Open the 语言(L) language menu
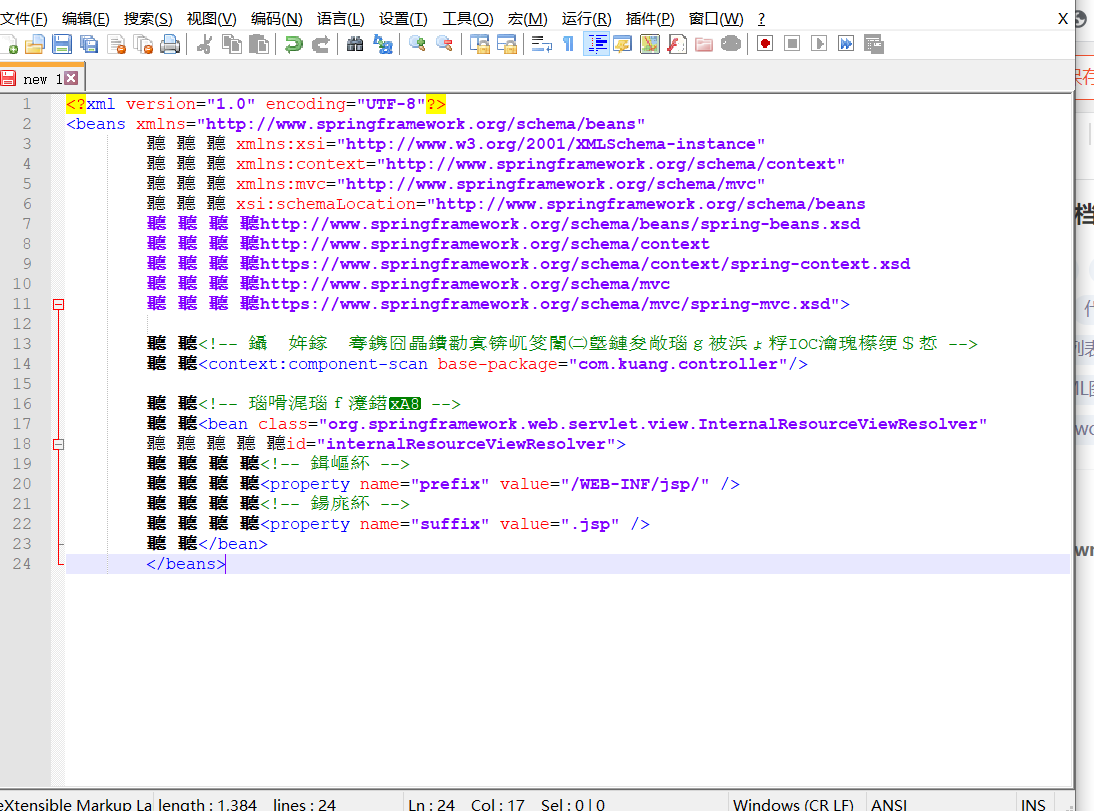 340,18
